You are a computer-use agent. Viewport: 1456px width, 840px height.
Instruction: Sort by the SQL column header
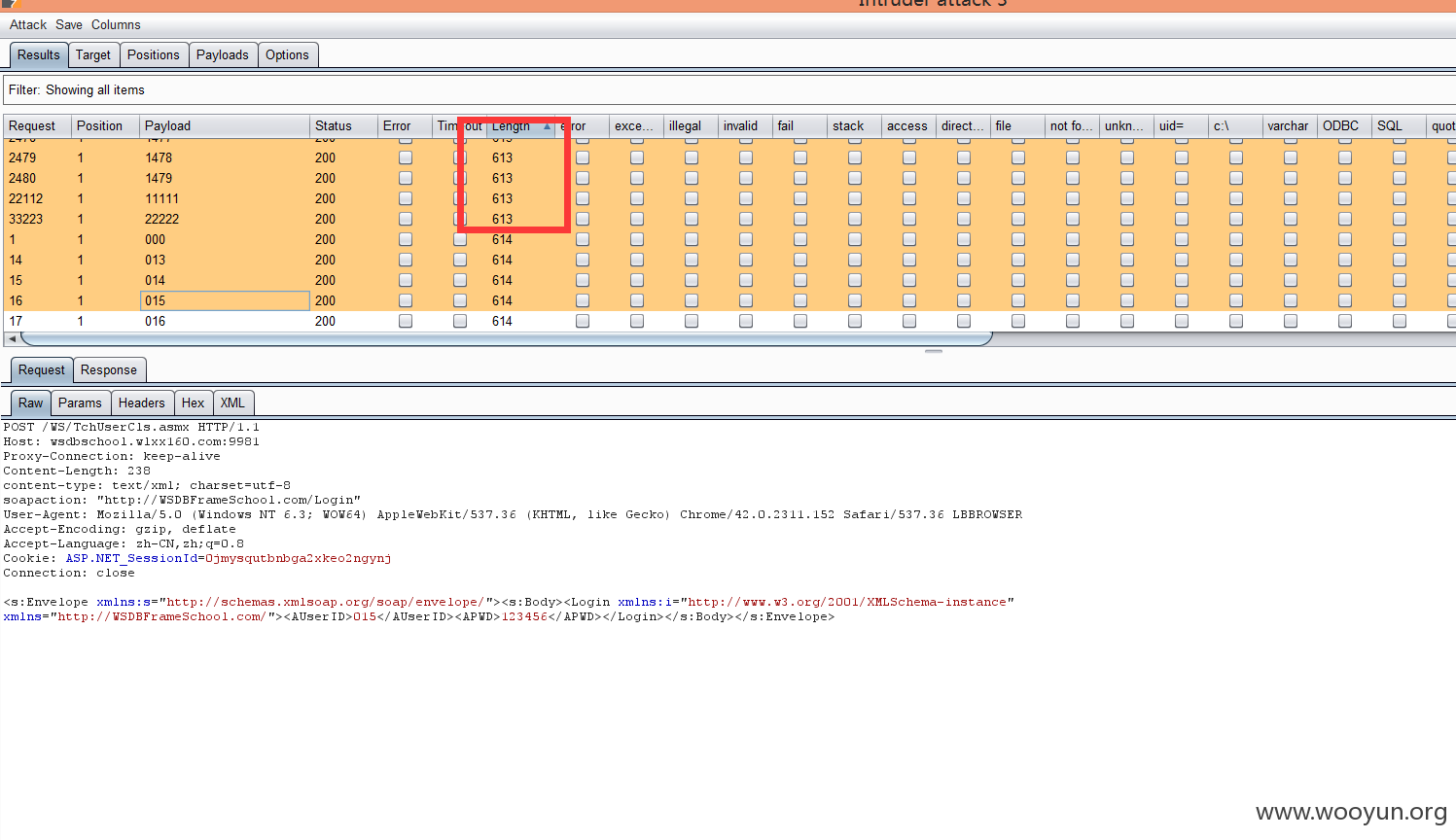(x=1400, y=126)
